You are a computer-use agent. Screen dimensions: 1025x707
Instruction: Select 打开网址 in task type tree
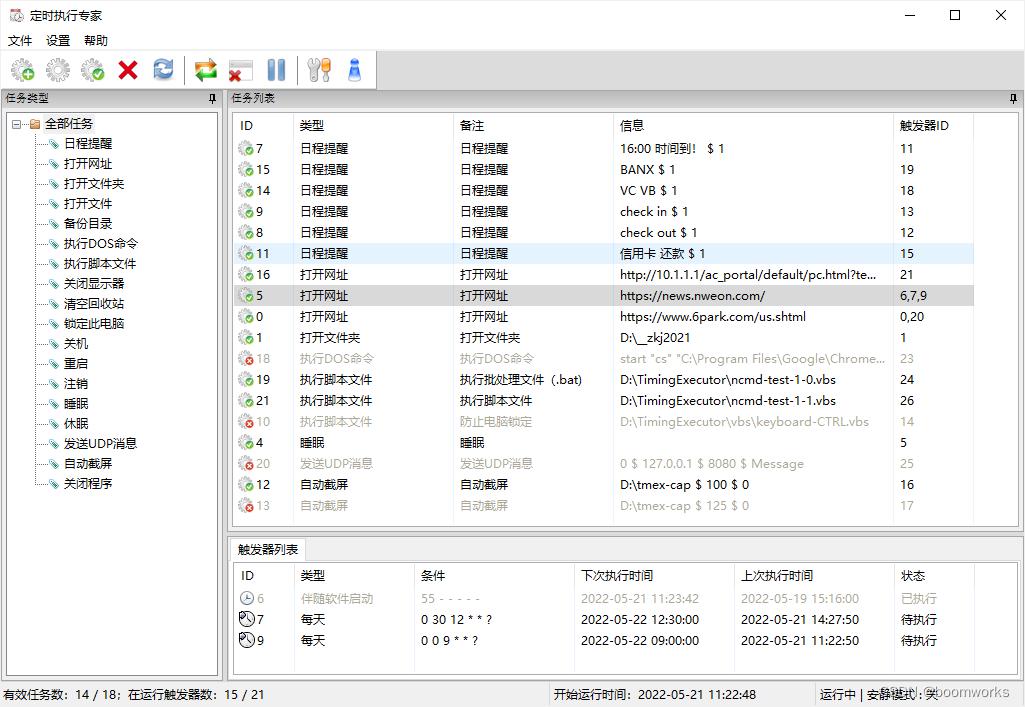(88, 164)
